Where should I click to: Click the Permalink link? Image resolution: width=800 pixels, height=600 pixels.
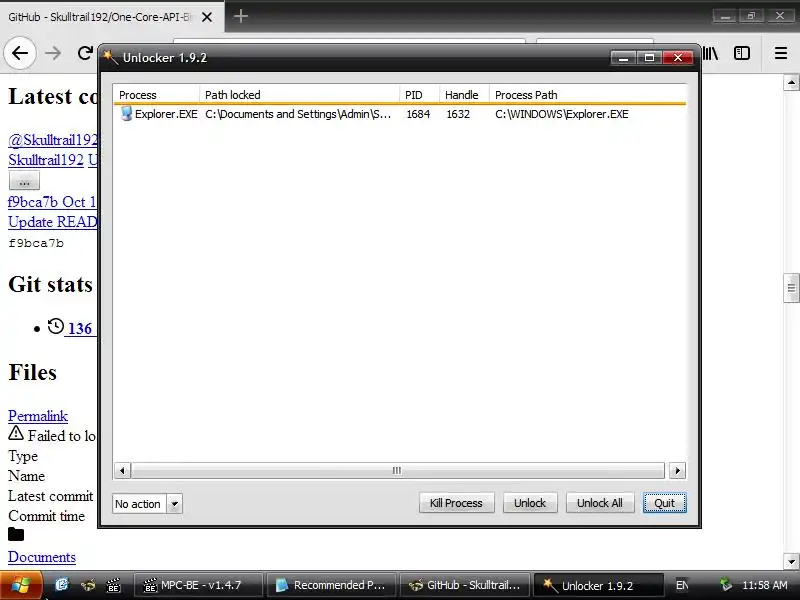coord(38,416)
